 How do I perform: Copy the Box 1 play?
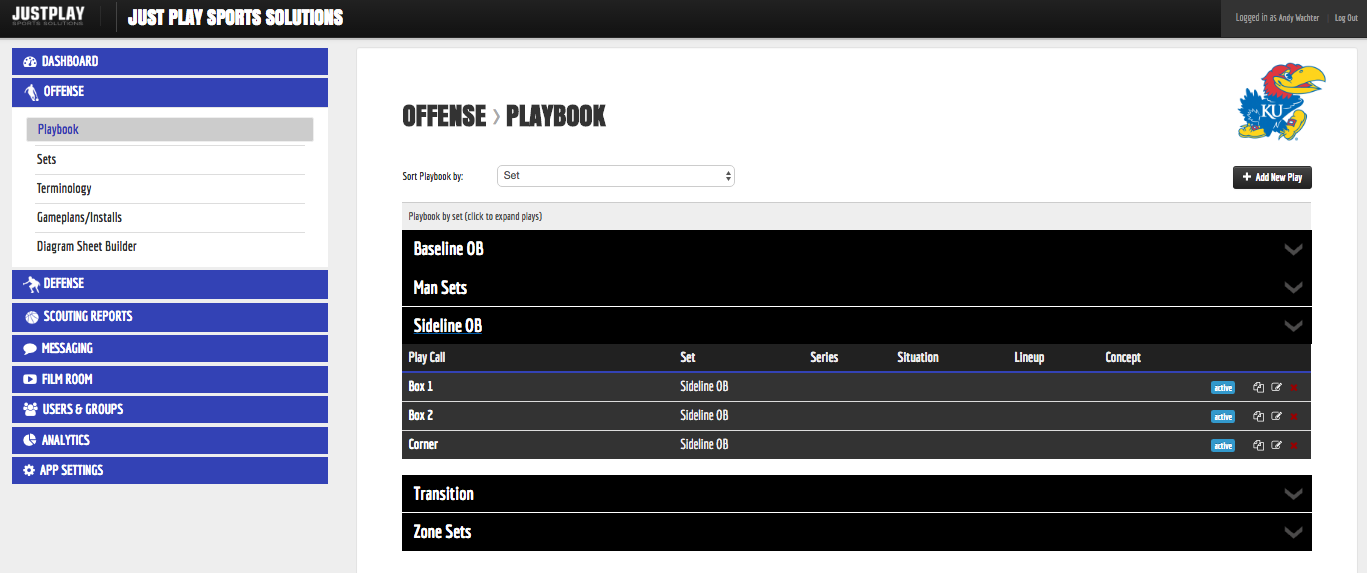click(x=1259, y=388)
